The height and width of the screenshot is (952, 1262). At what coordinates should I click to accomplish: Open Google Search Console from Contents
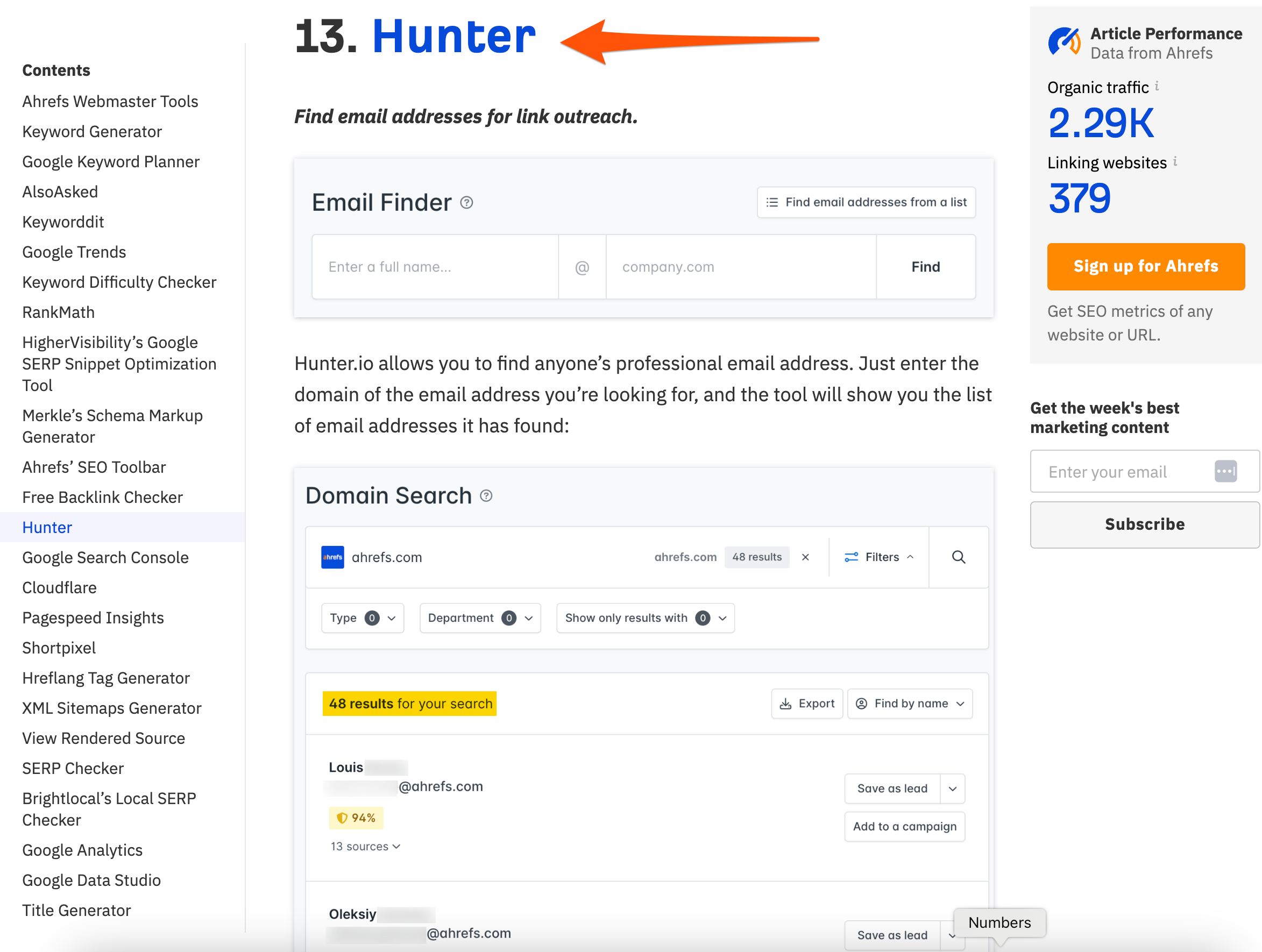(x=105, y=557)
